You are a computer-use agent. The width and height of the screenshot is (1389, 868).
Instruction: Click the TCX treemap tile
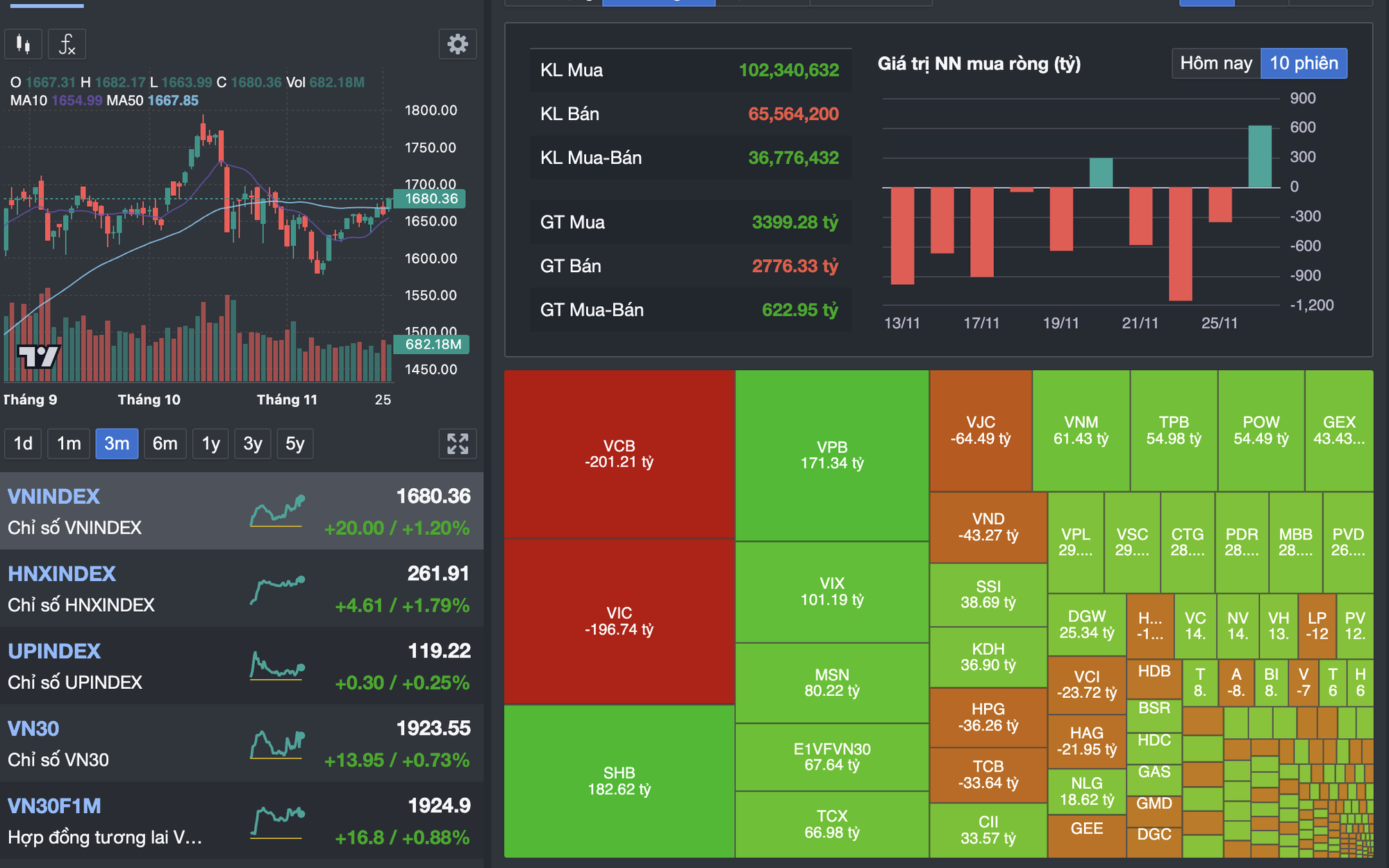click(x=832, y=824)
